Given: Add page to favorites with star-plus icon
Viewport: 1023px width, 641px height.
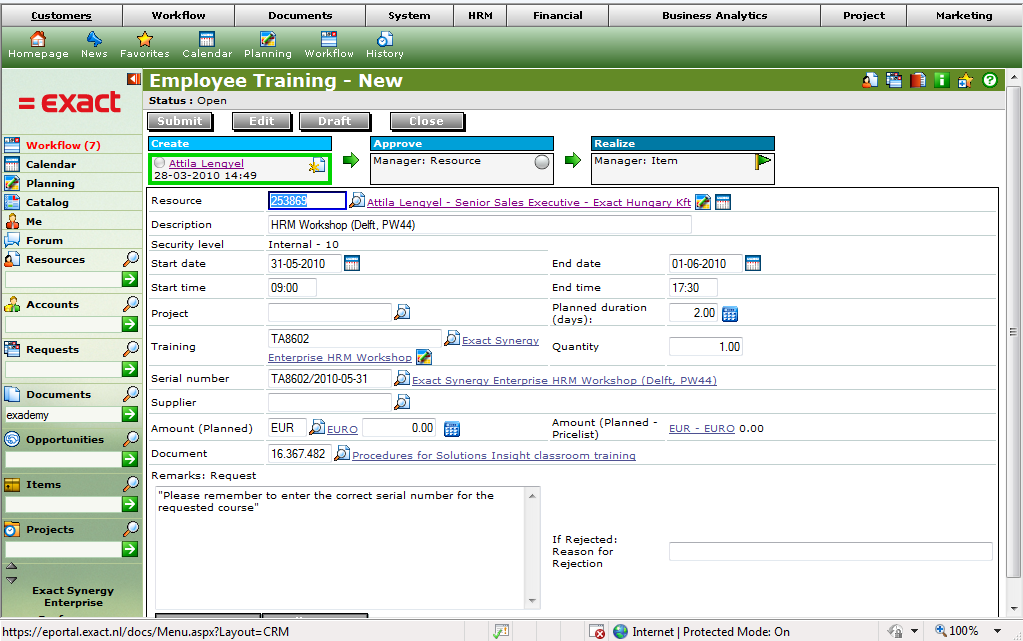Looking at the screenshot, I should [x=966, y=80].
